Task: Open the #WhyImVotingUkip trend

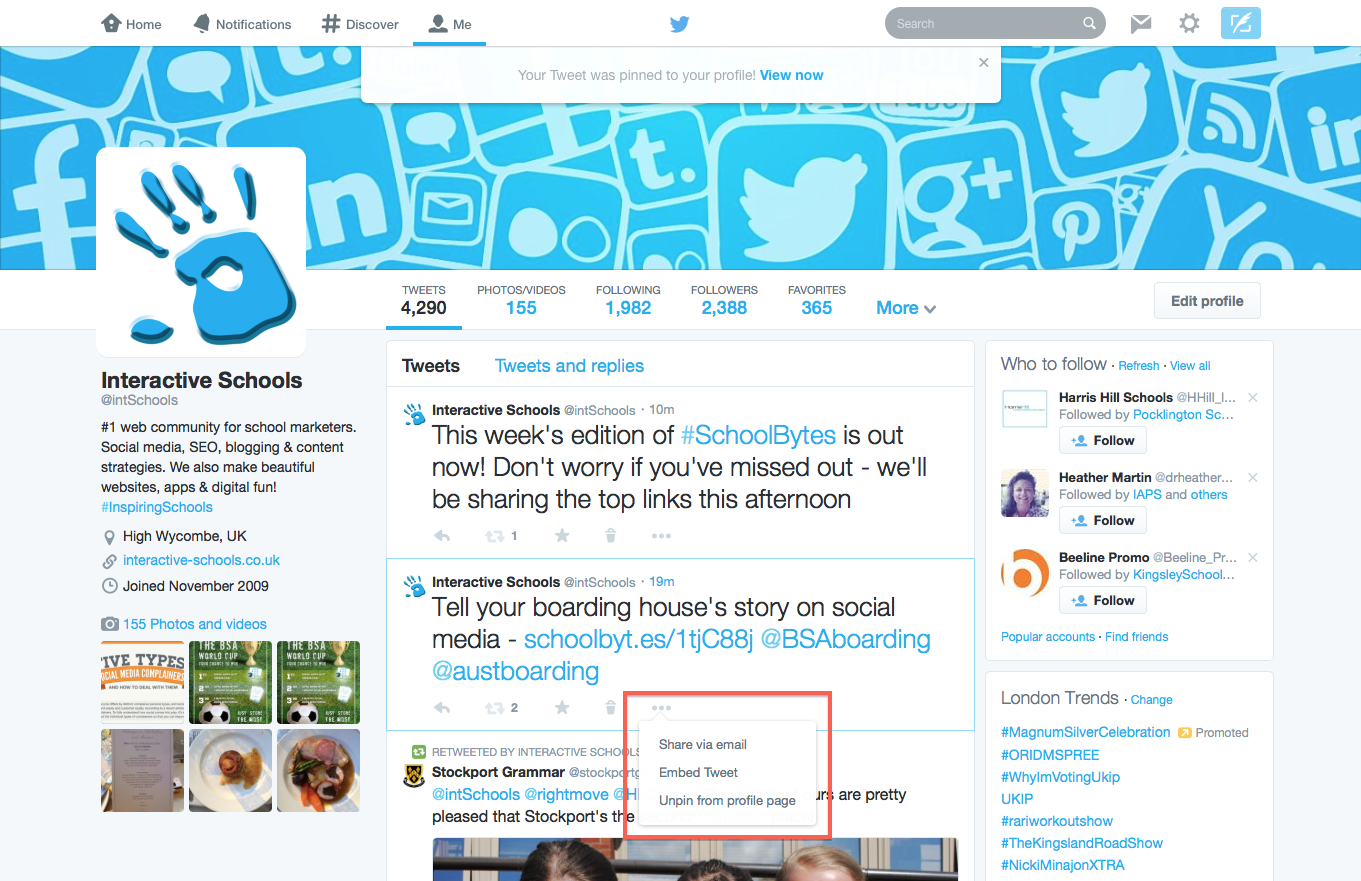Action: tap(1060, 777)
